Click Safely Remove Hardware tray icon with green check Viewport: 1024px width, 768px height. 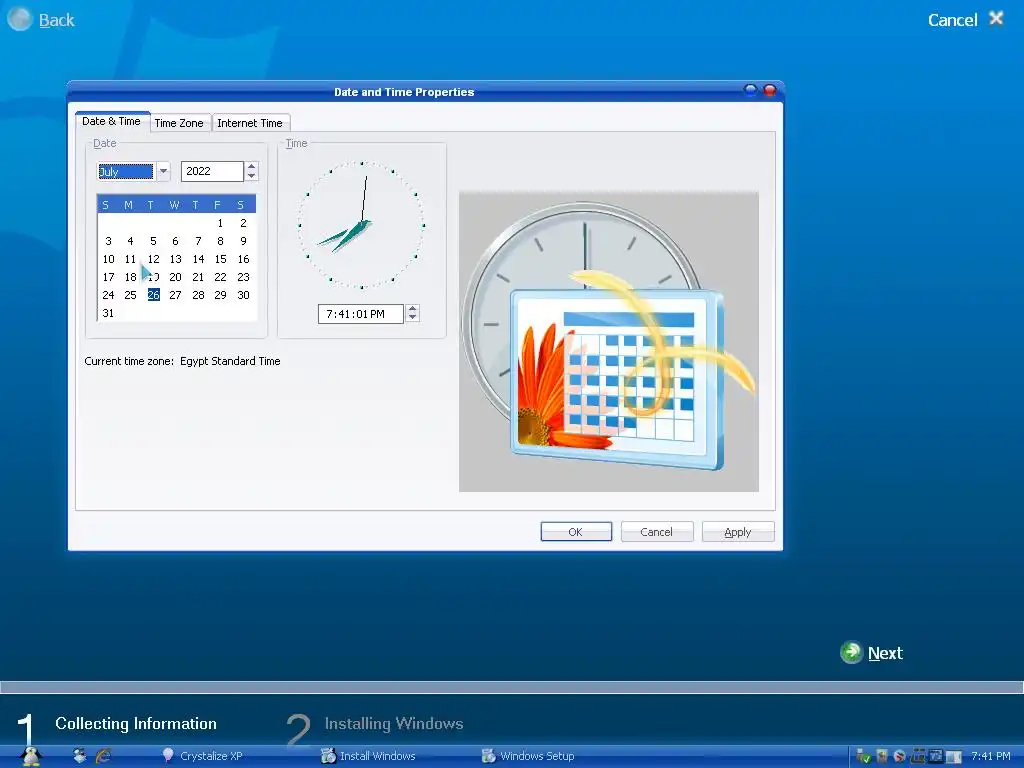click(863, 756)
